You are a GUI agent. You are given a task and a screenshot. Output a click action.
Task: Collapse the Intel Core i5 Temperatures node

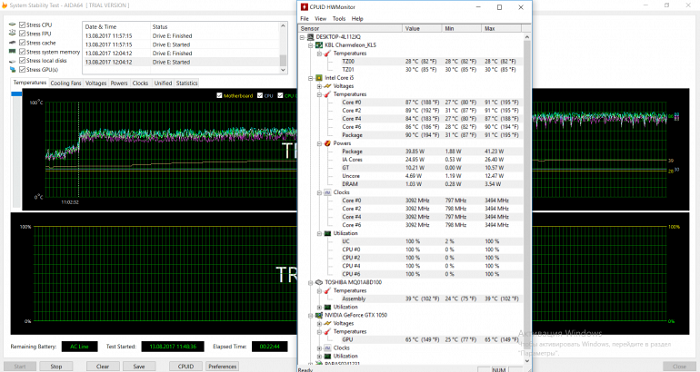[319, 94]
